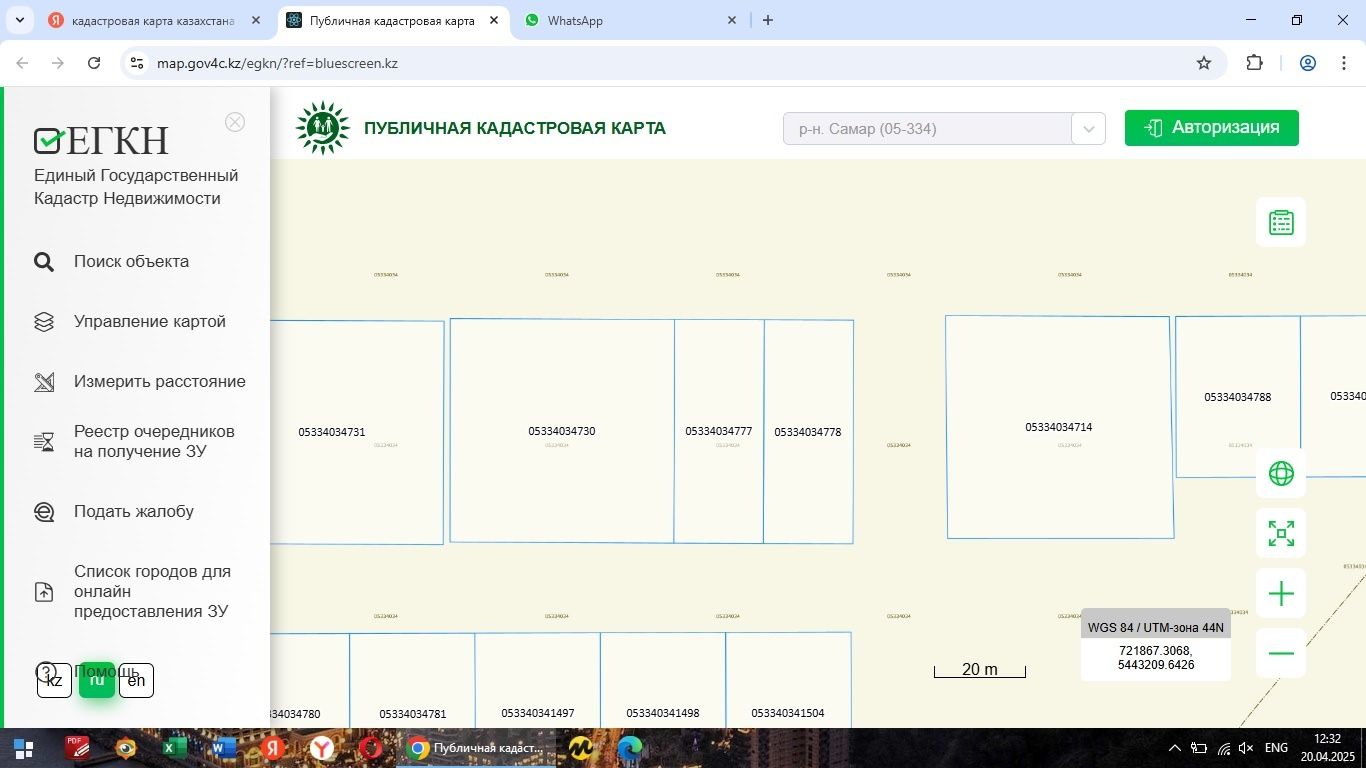Select parcel 05334034788
1366x768 pixels.
tap(1237, 397)
